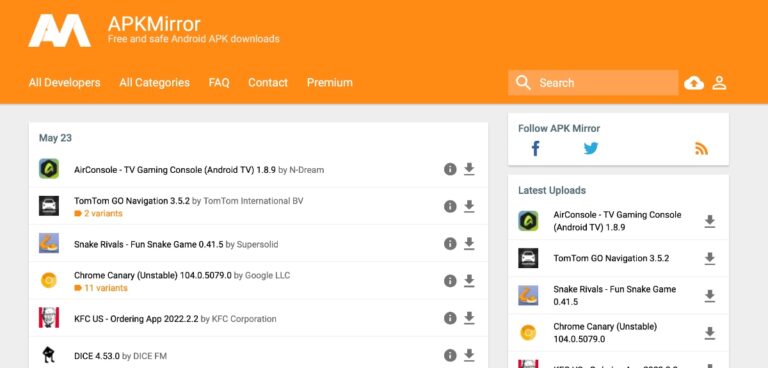
Task: Open AirConsole - TV Gaming Console link in main list
Action: click(175, 170)
